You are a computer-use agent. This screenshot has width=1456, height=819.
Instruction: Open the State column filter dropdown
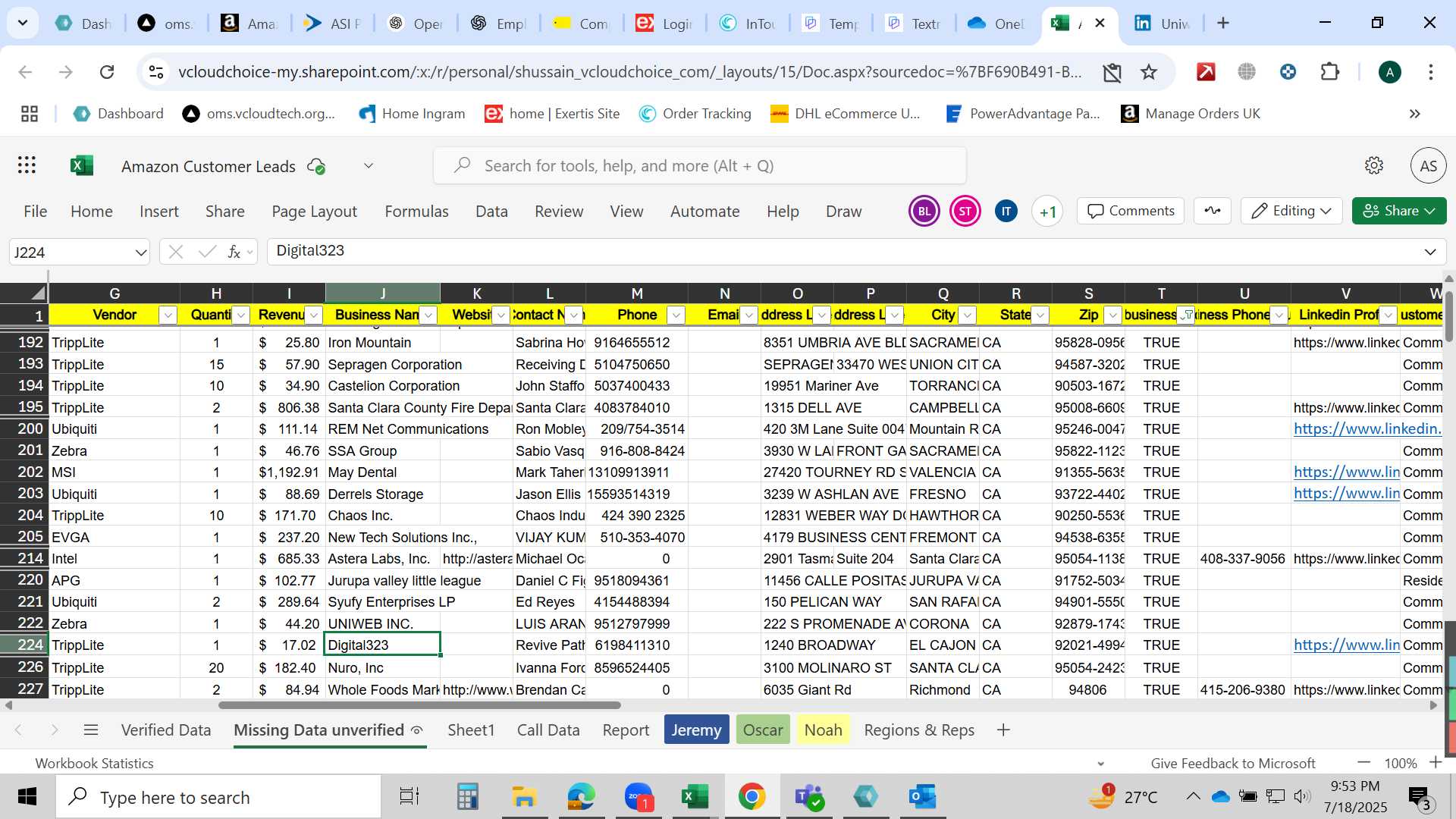pyautogui.click(x=1040, y=315)
